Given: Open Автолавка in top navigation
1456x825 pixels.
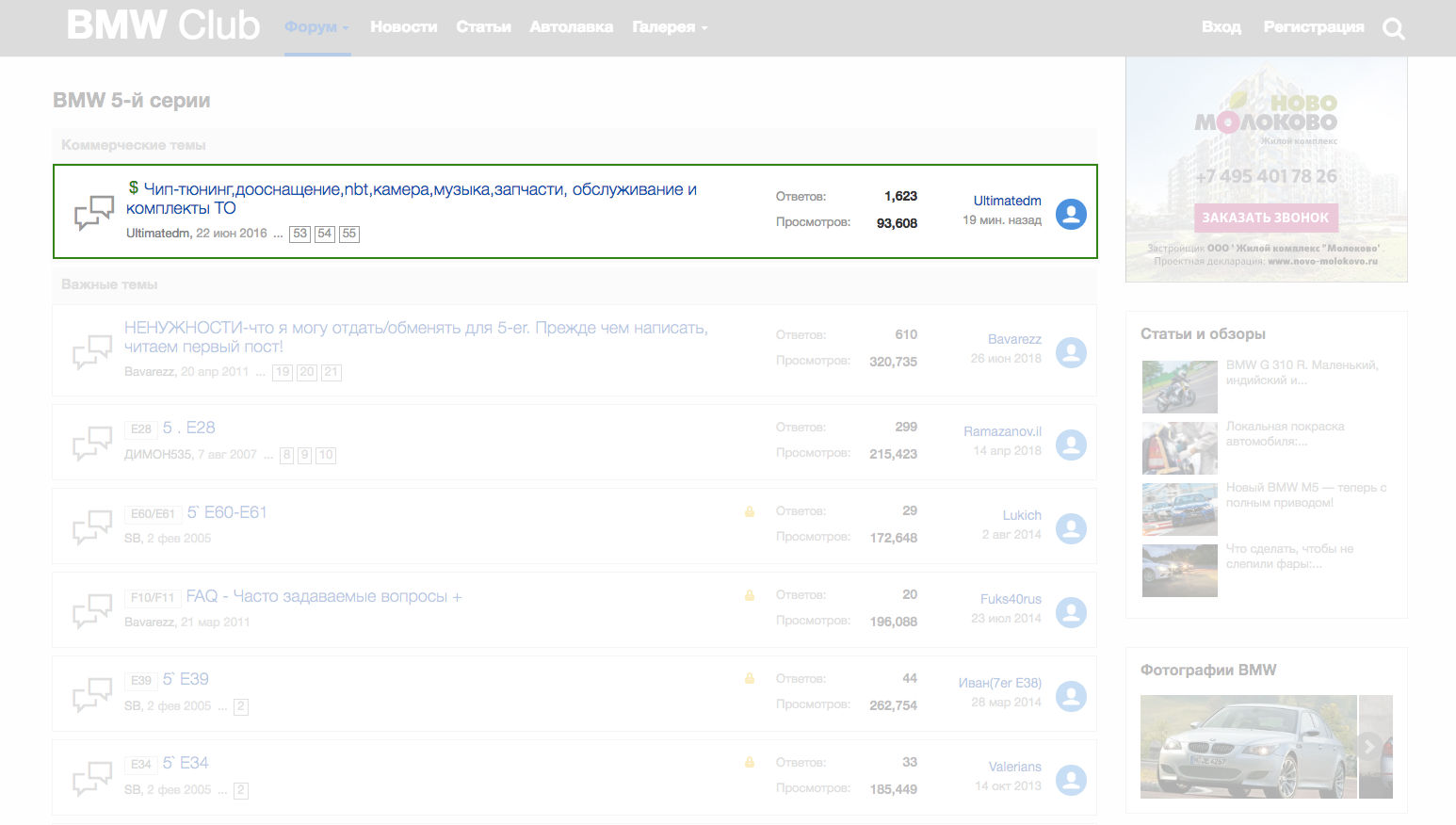Looking at the screenshot, I should (x=571, y=27).
